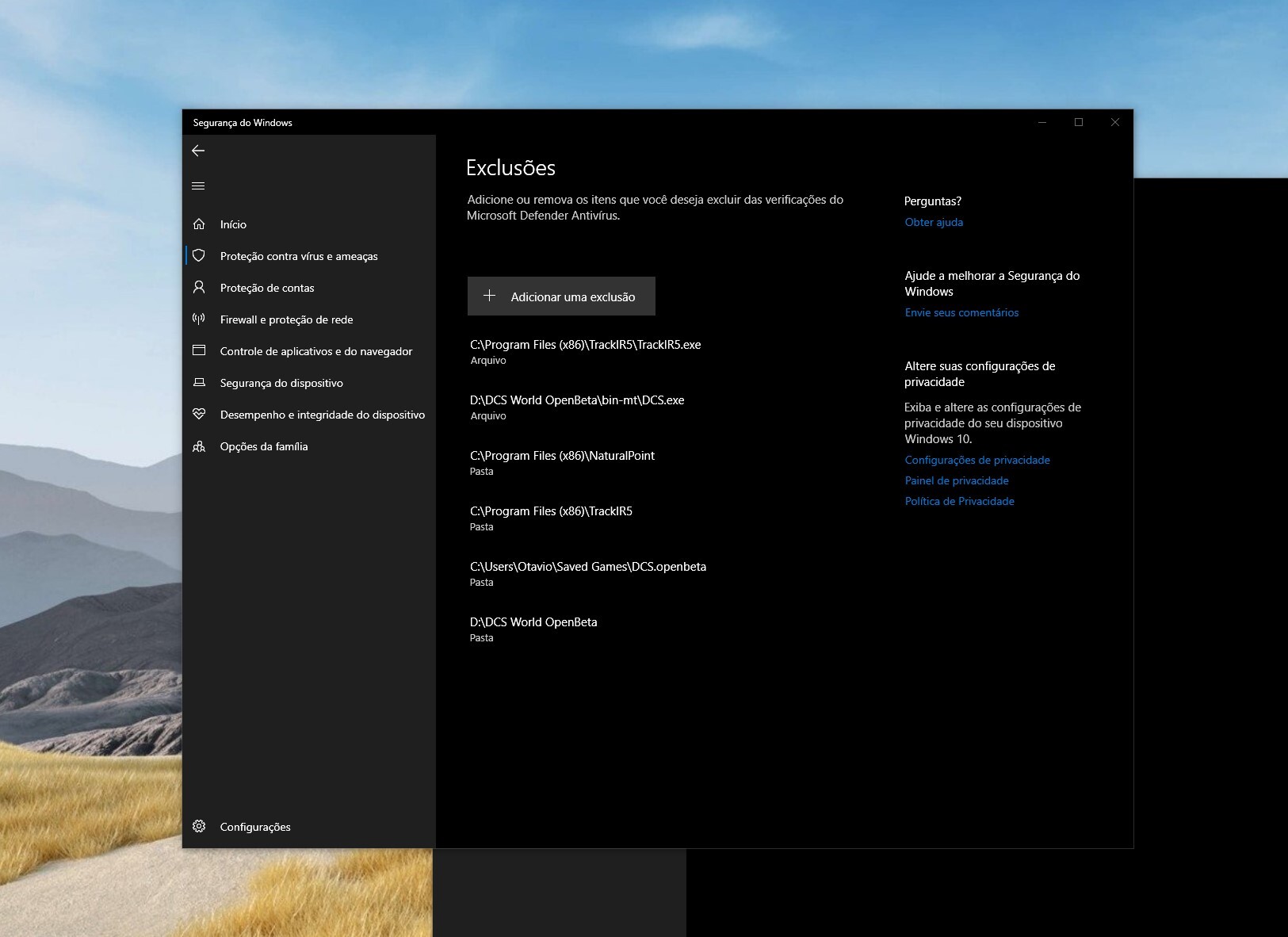Select the DCS.openbeta Saved Games exclusion
This screenshot has width=1288, height=937.
(588, 574)
